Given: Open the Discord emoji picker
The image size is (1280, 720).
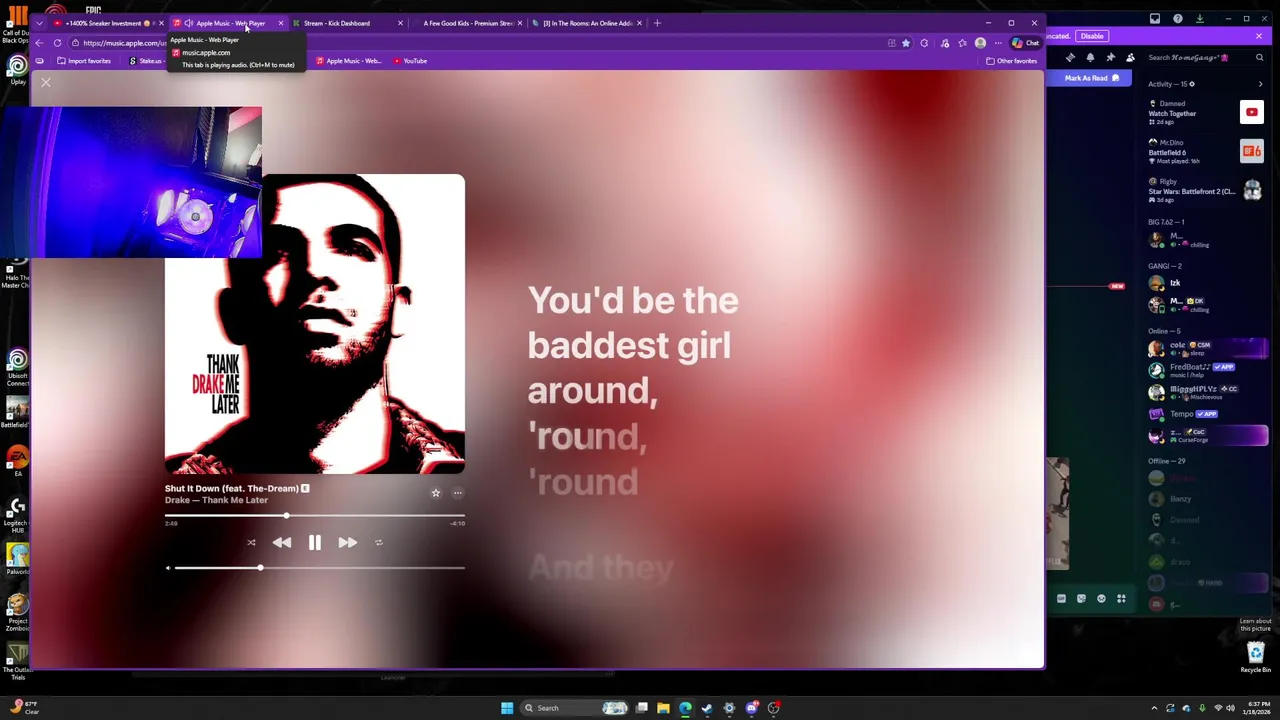Looking at the screenshot, I should (x=1101, y=599).
